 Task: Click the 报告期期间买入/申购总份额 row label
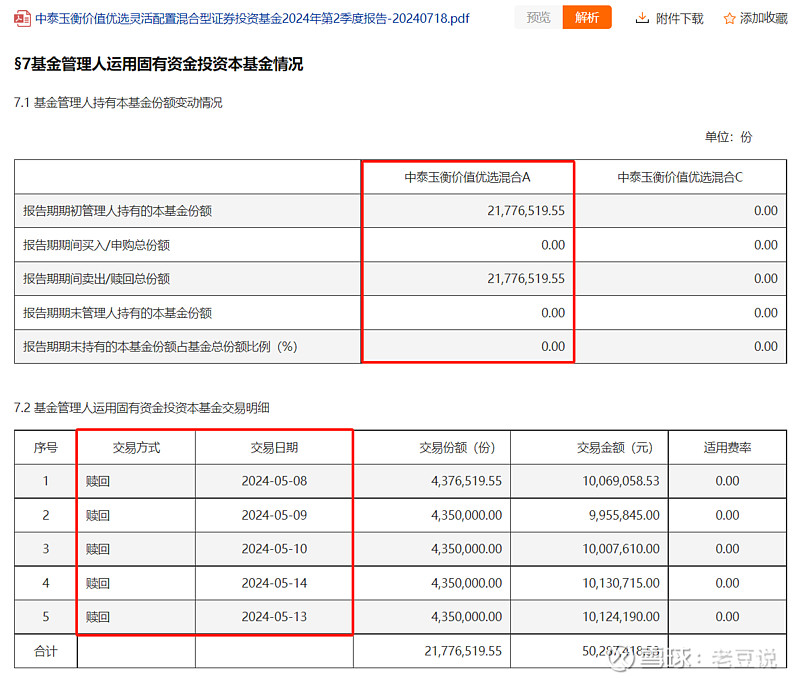pos(96,245)
